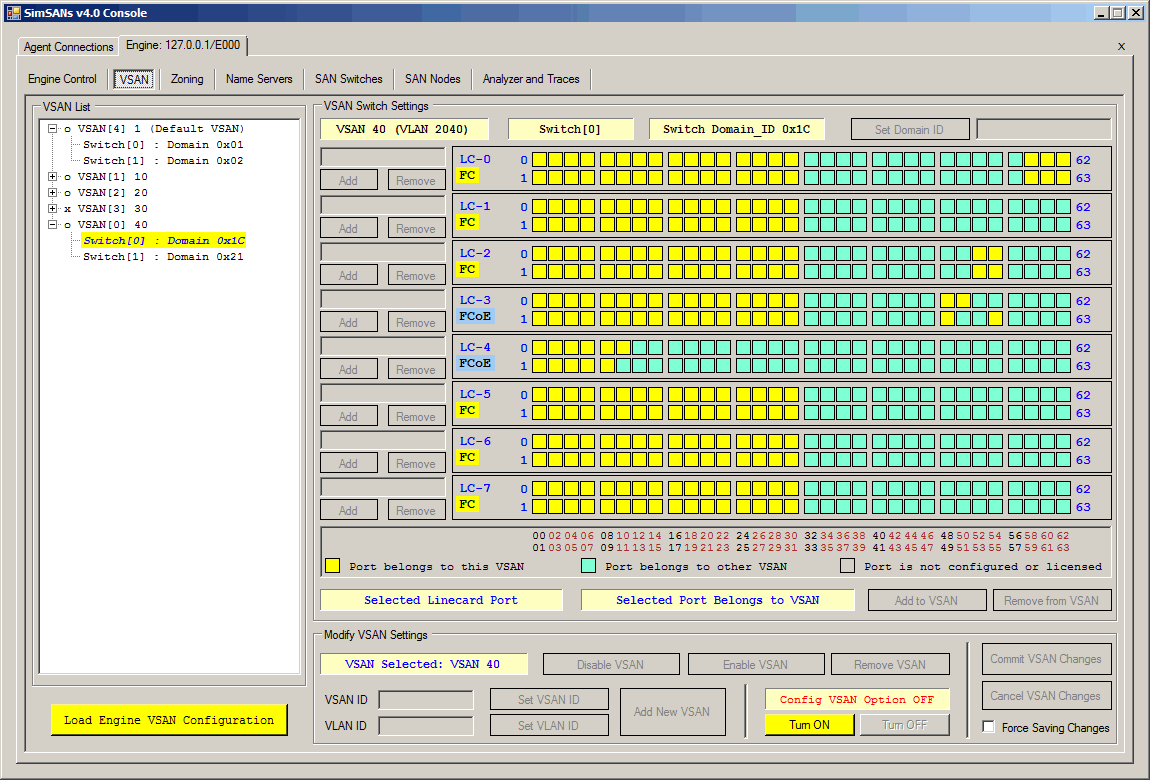
Task: Open the SAN Switches tab
Action: coord(348,79)
